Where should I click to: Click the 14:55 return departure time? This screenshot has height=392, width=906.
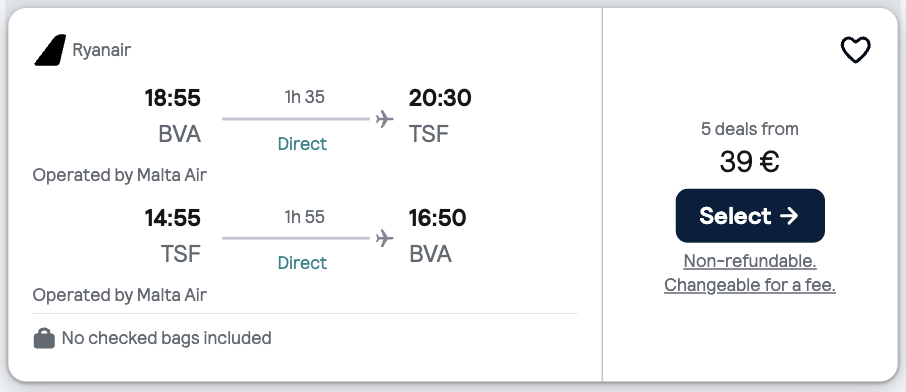pos(172,218)
